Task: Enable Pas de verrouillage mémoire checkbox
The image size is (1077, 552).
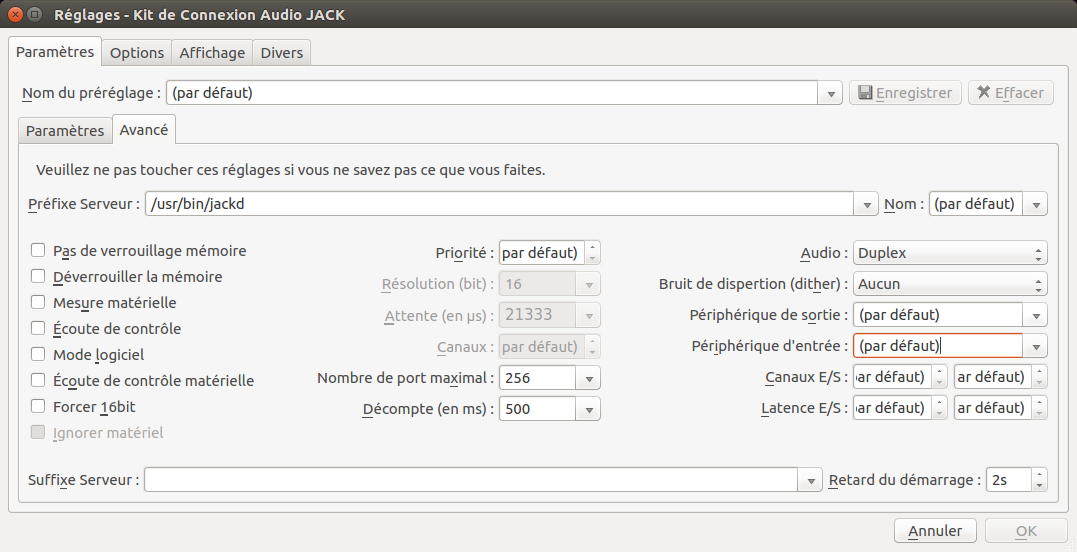Action: [x=39, y=251]
